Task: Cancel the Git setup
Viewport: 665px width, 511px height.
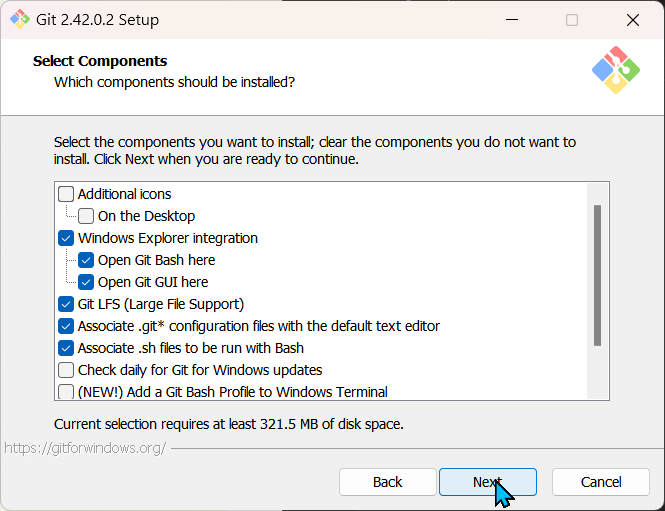Action: click(x=601, y=482)
